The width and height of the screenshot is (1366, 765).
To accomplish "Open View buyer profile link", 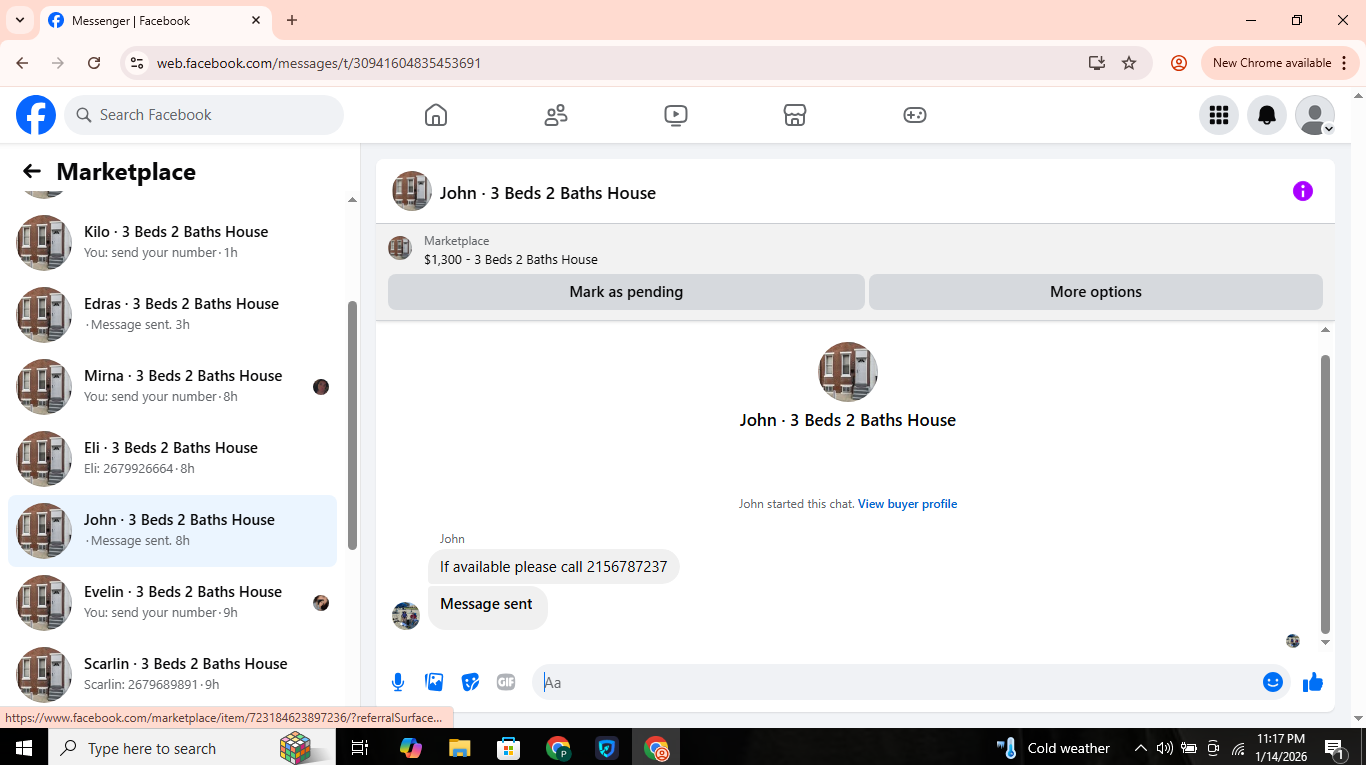I will pos(907,504).
